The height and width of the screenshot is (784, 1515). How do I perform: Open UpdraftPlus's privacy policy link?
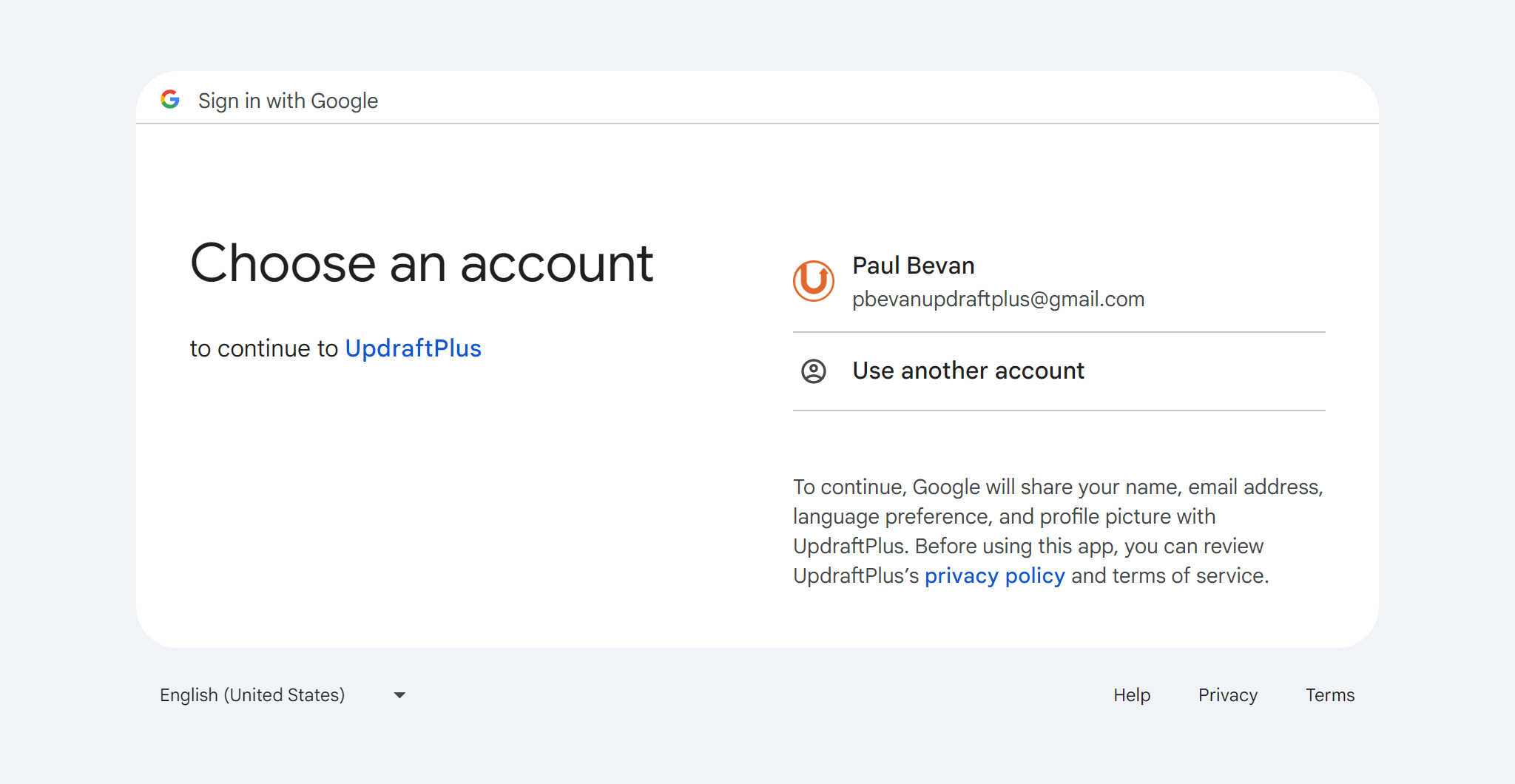click(x=994, y=575)
